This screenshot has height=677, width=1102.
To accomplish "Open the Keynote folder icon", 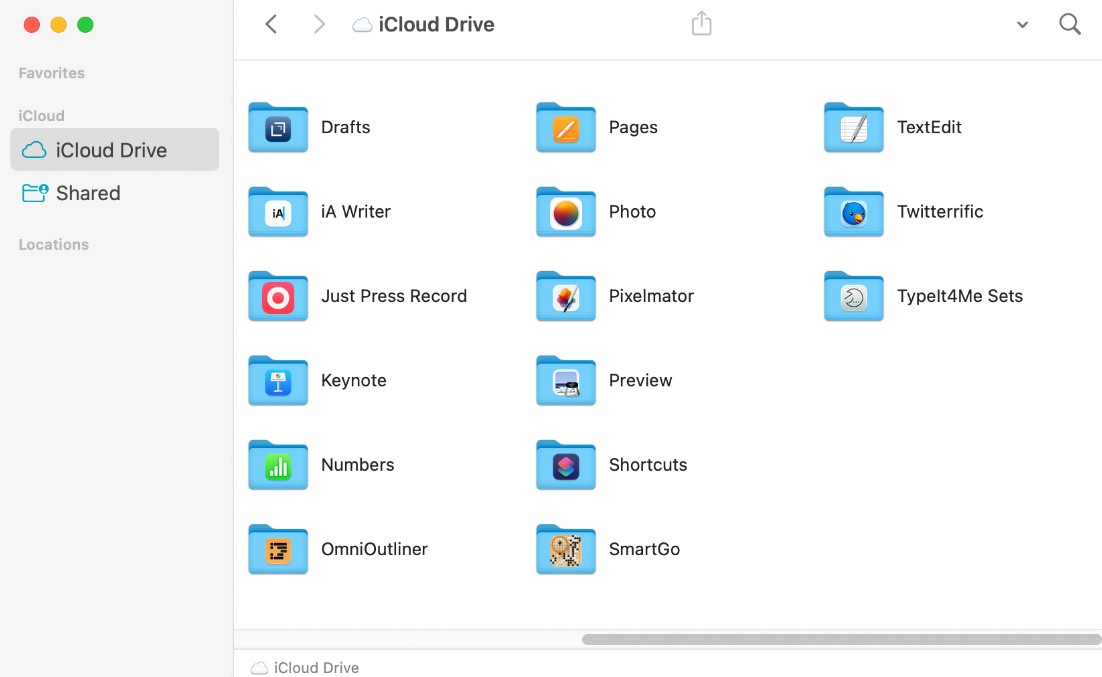I will point(278,380).
